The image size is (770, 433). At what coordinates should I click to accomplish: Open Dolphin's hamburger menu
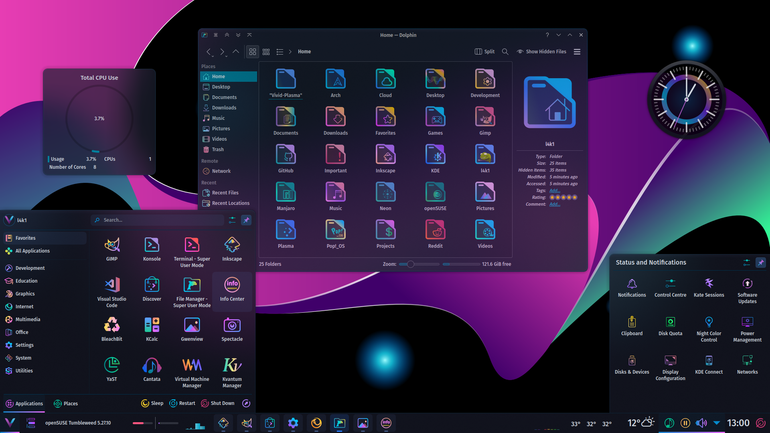coord(577,52)
